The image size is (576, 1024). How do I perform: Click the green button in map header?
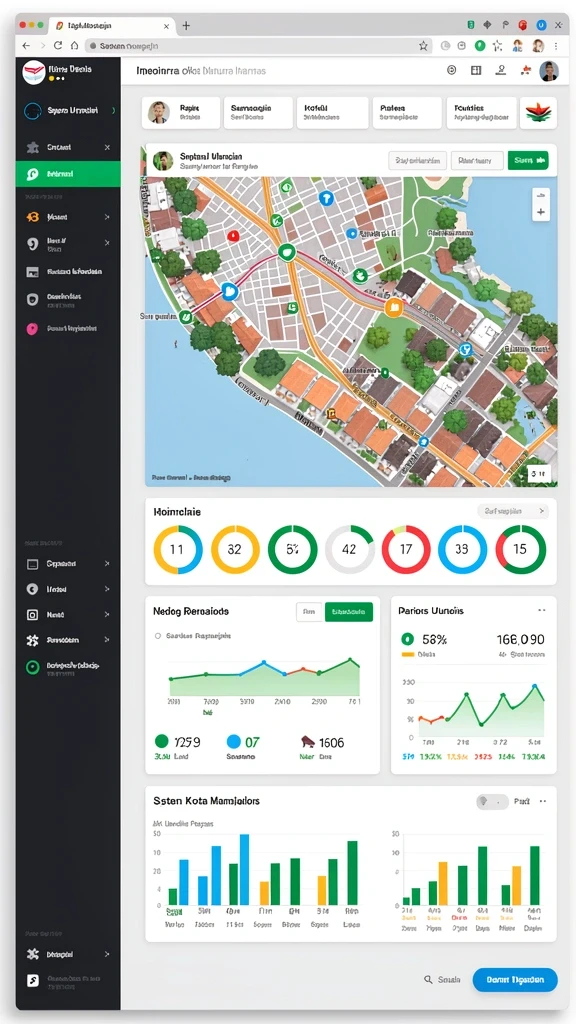(528, 161)
